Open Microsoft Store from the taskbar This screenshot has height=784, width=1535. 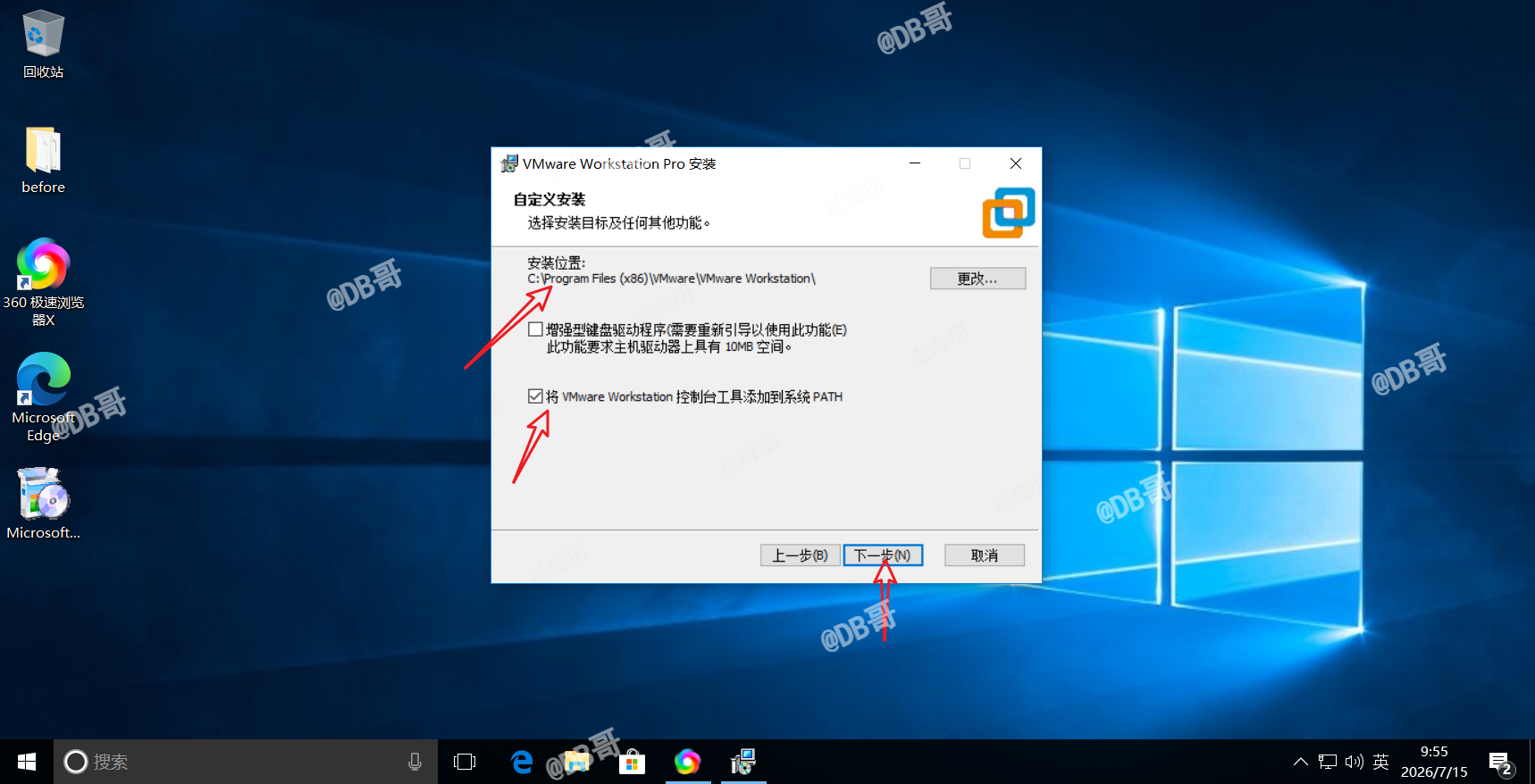(x=633, y=762)
